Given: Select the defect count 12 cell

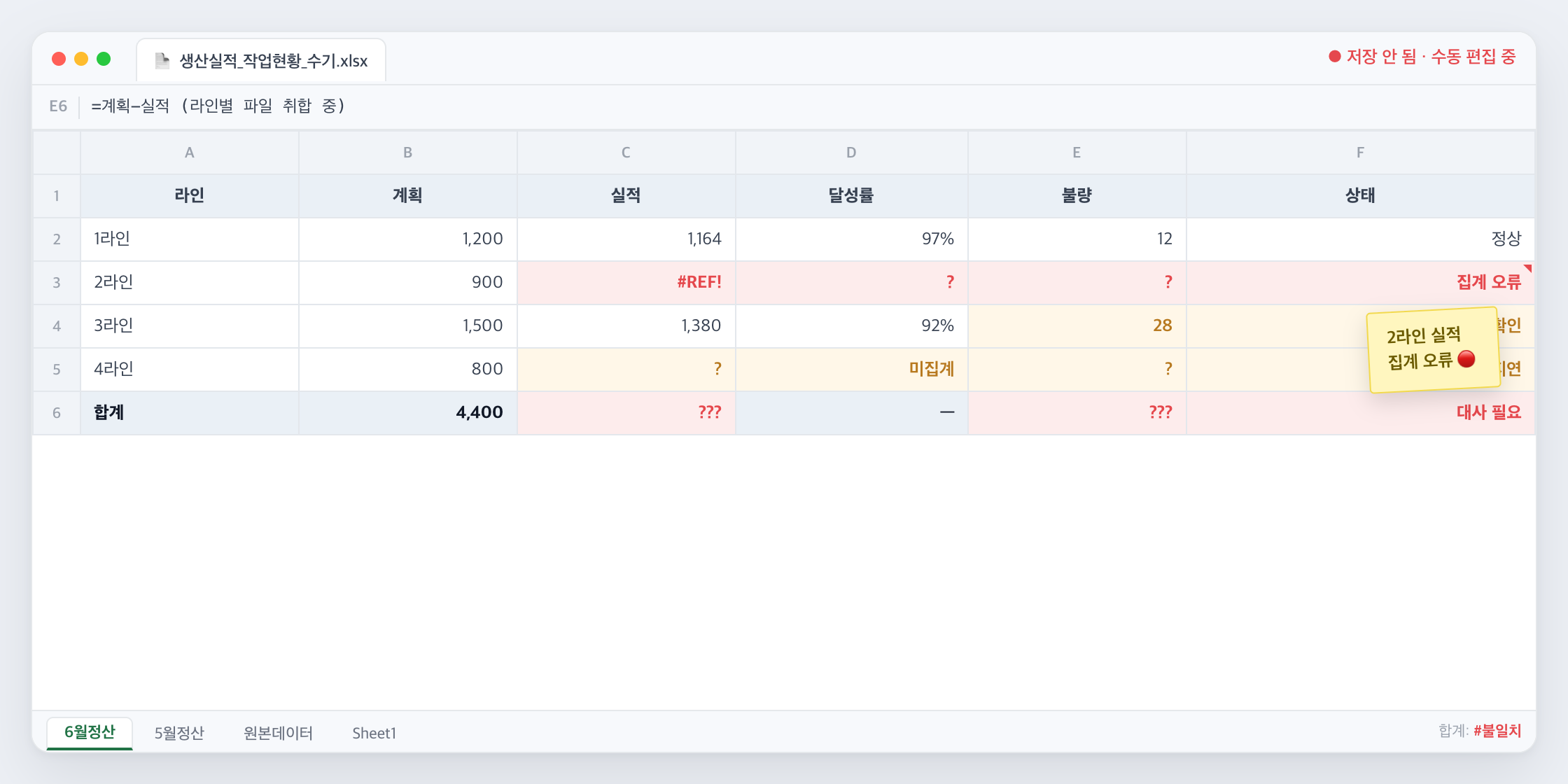Looking at the screenshot, I should (1077, 239).
